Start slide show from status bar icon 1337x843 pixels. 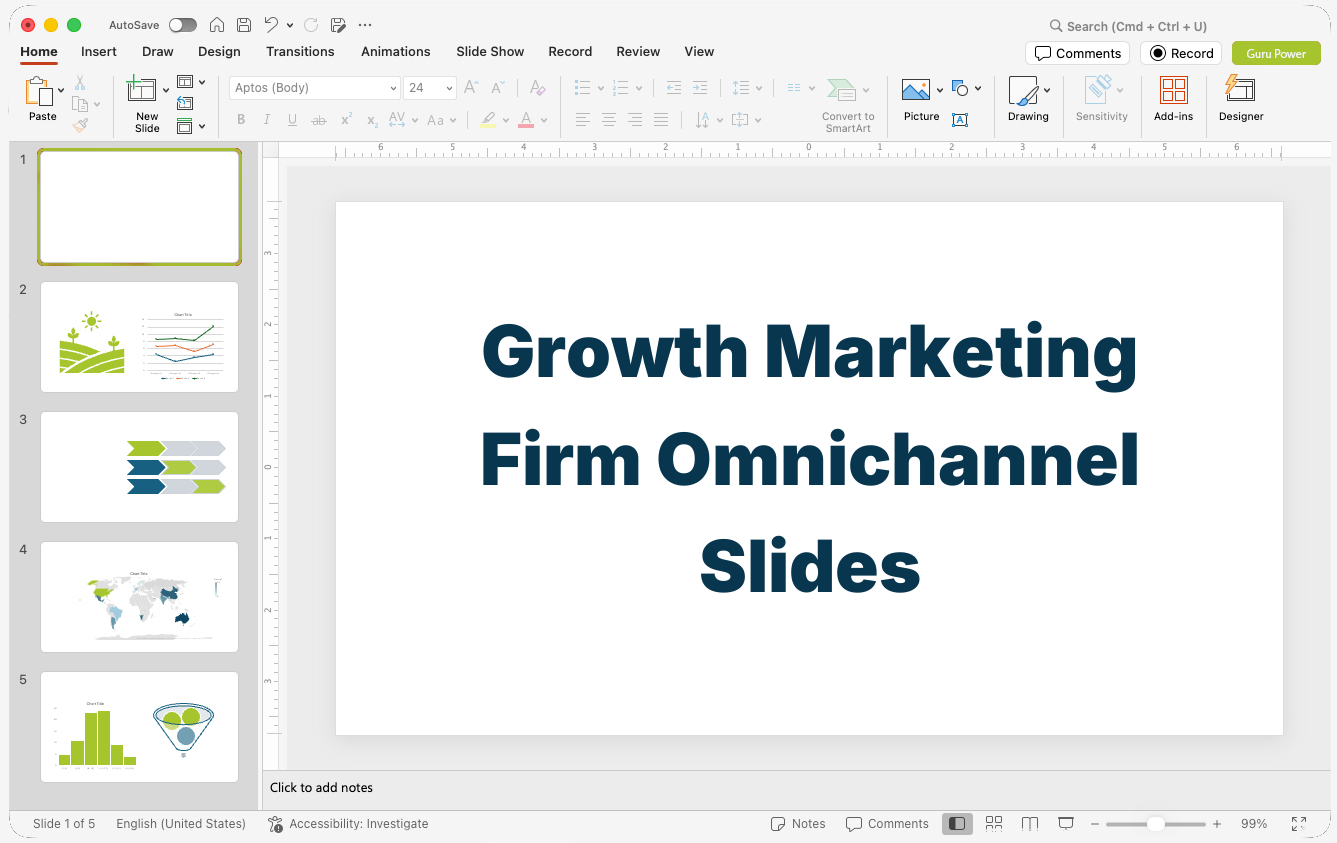[1066, 823]
